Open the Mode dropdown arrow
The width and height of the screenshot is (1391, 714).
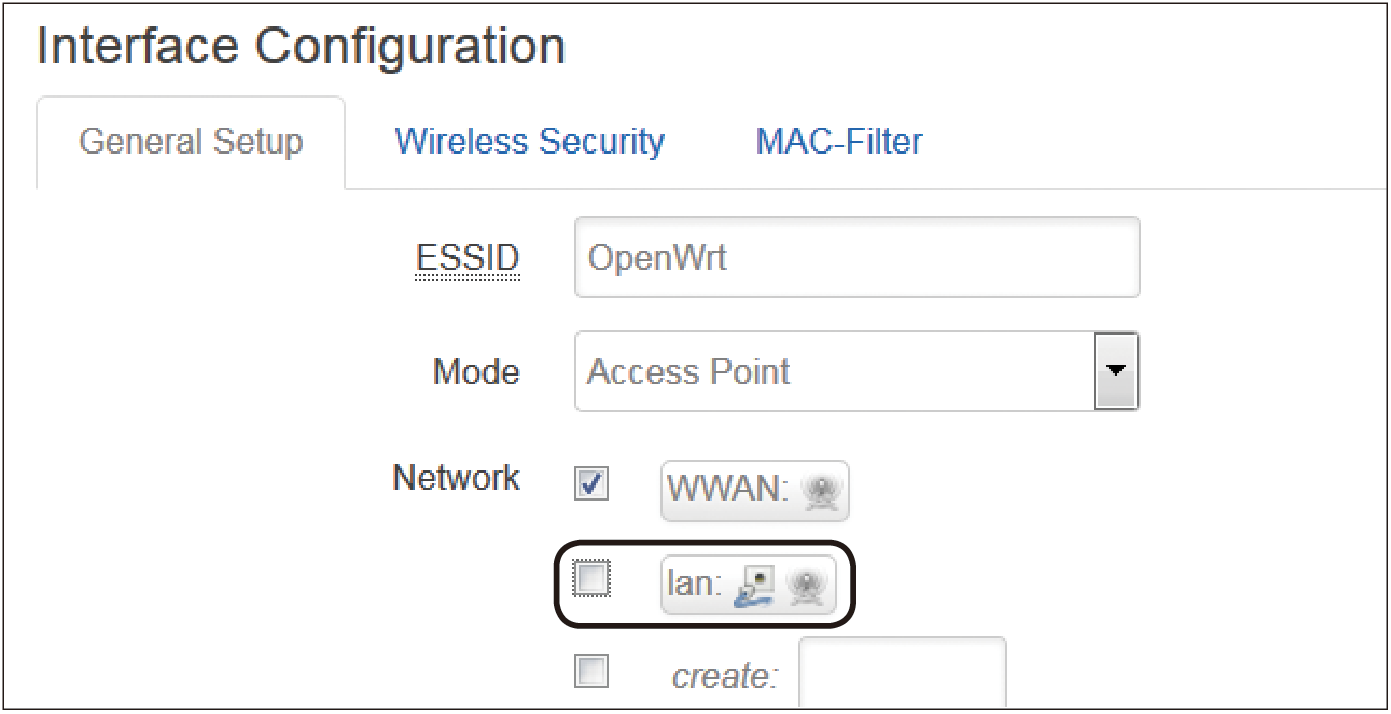click(1117, 371)
